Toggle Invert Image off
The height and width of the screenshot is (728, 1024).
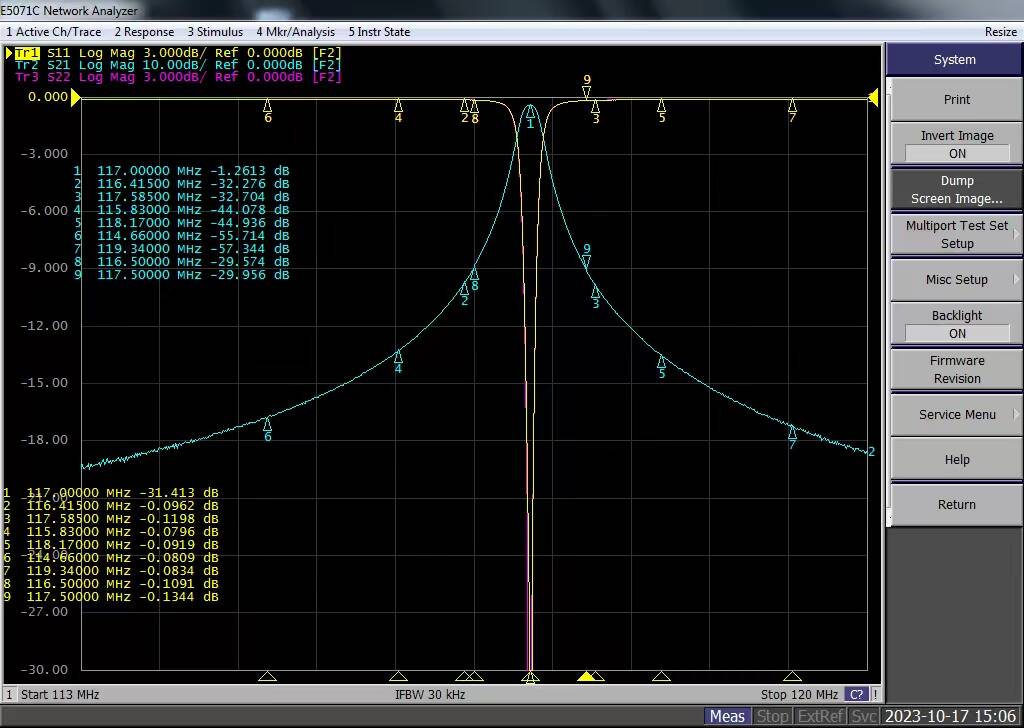[x=955, y=144]
